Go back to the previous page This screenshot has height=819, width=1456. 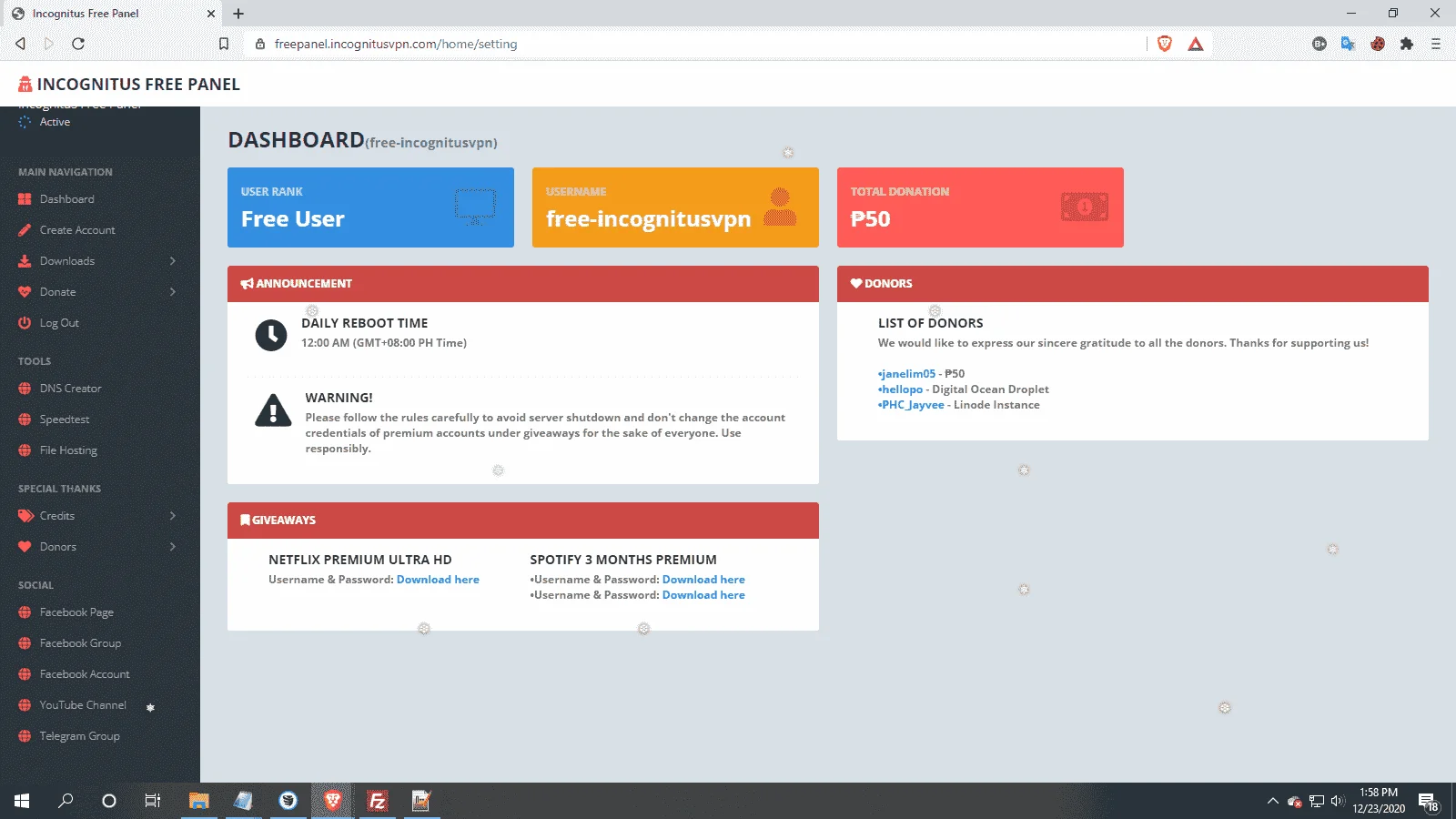pyautogui.click(x=20, y=44)
